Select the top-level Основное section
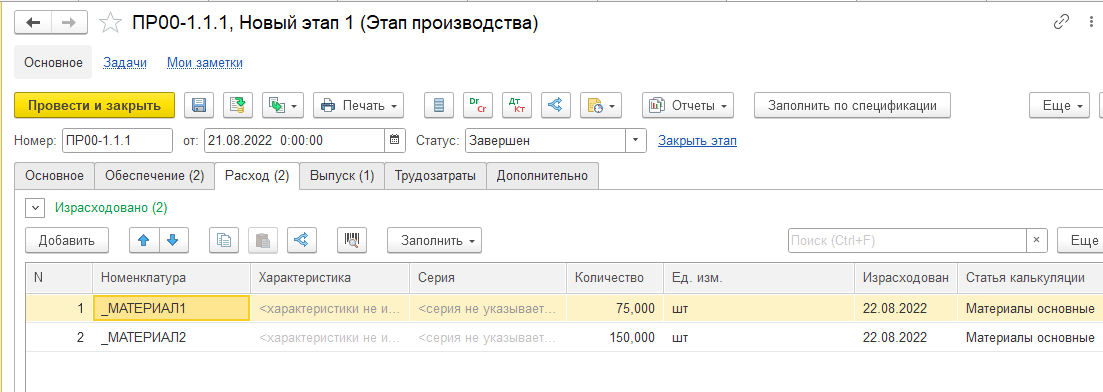Image resolution: width=1103 pixels, height=392 pixels. click(53, 63)
